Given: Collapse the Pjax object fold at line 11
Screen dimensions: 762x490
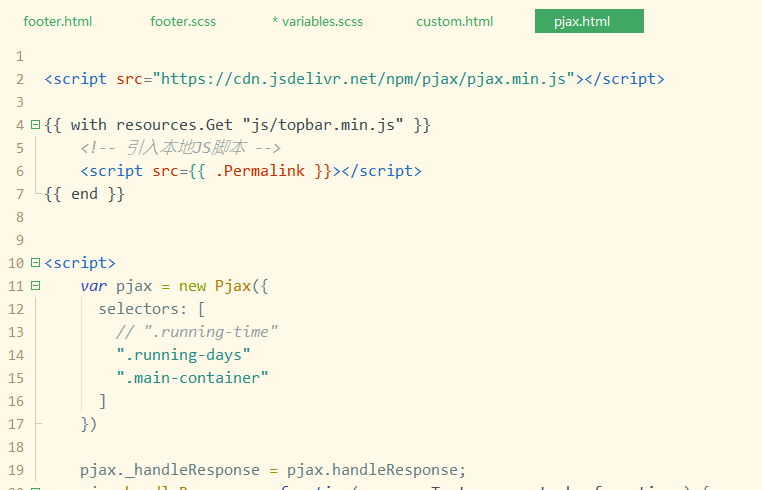Looking at the screenshot, I should [x=35, y=286].
